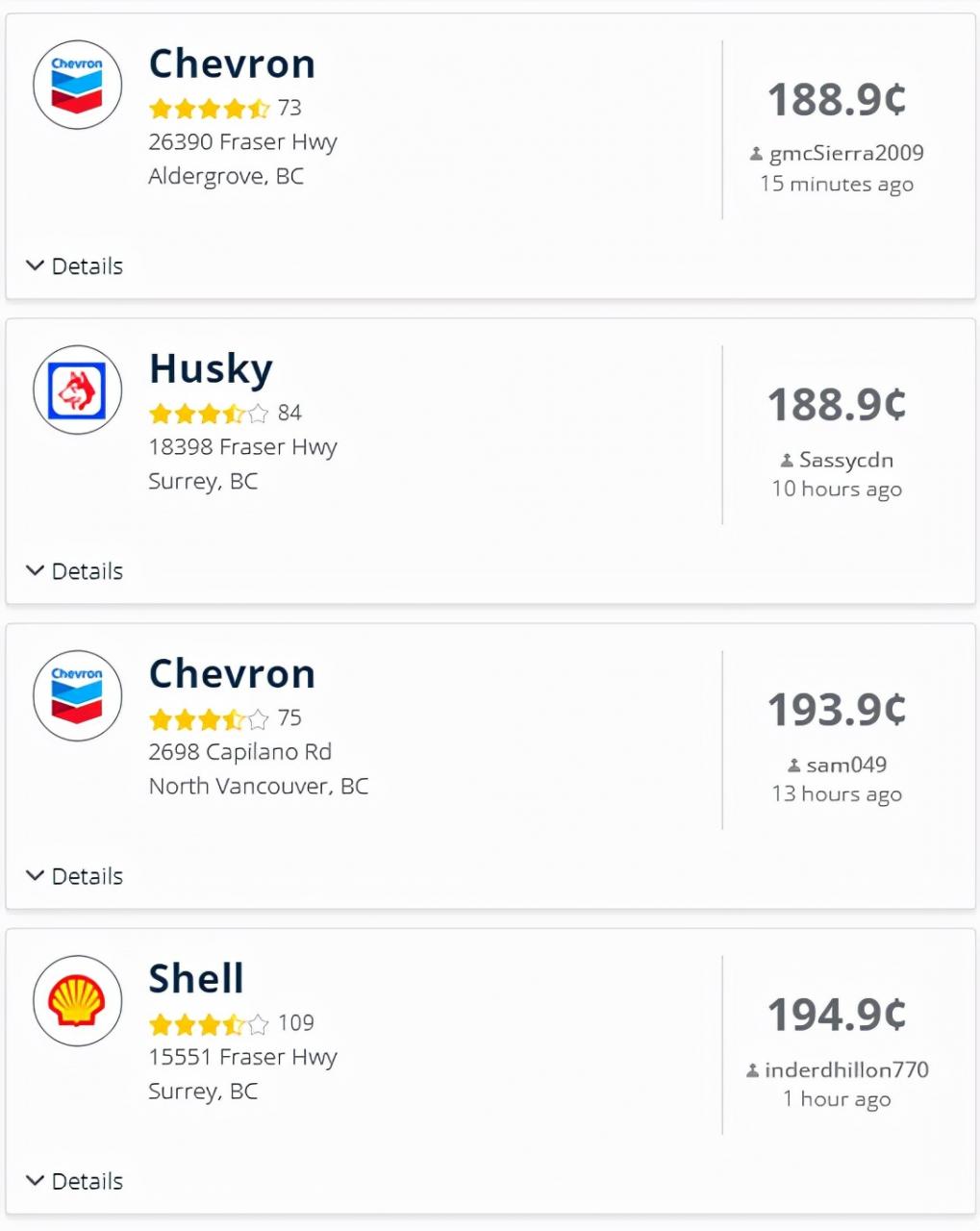Click the user icon beside sam049
The width and height of the screenshot is (980, 1231).
[794, 766]
